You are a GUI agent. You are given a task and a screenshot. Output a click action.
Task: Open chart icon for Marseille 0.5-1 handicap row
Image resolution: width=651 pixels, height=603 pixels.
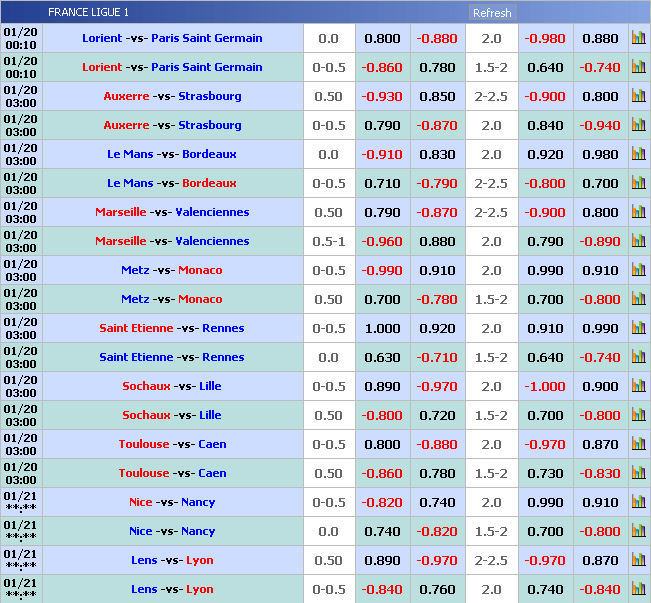638,242
